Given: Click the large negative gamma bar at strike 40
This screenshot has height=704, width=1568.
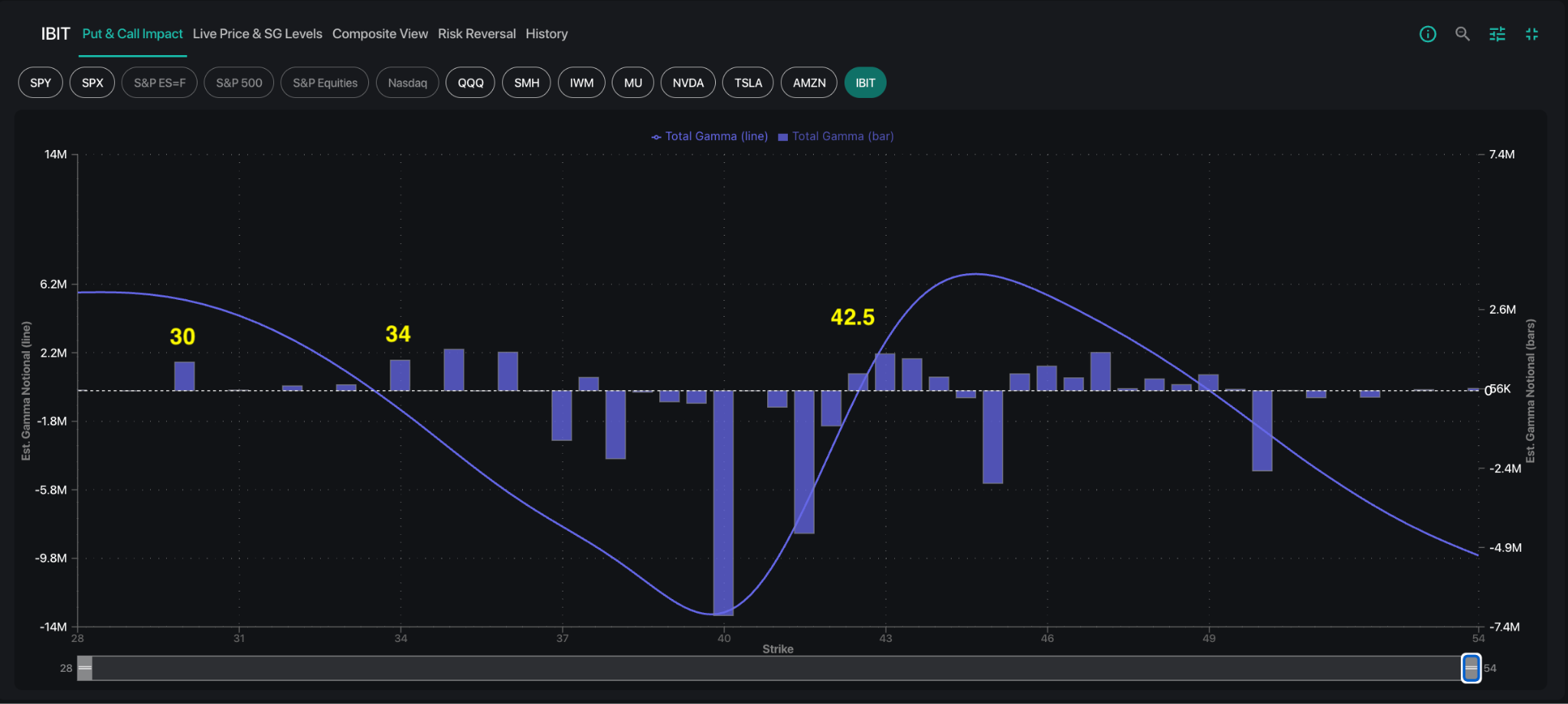Looking at the screenshot, I should pos(724,503).
